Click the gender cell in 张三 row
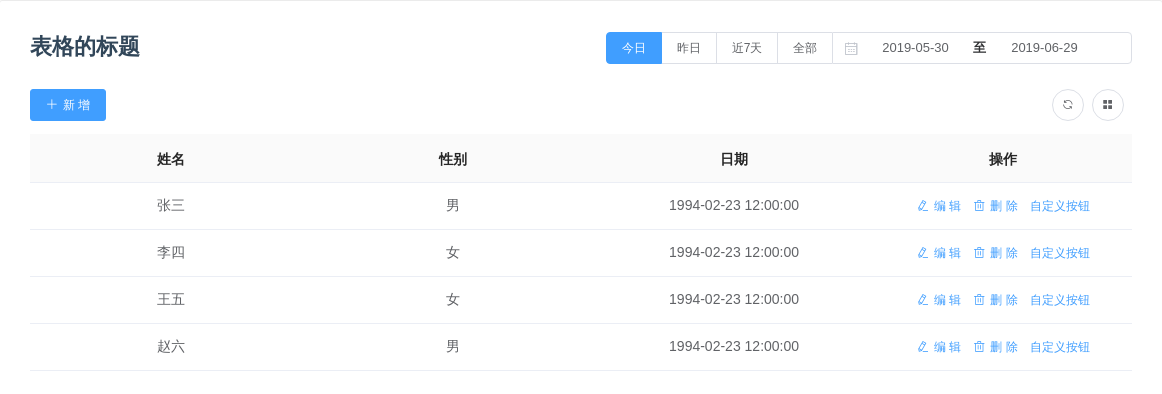 pos(453,206)
